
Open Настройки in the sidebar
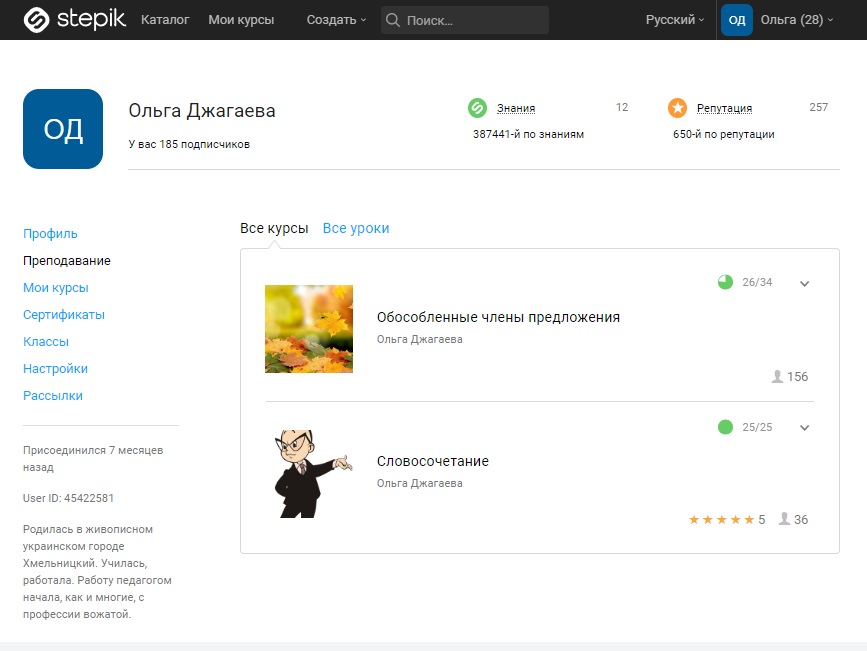click(55, 368)
